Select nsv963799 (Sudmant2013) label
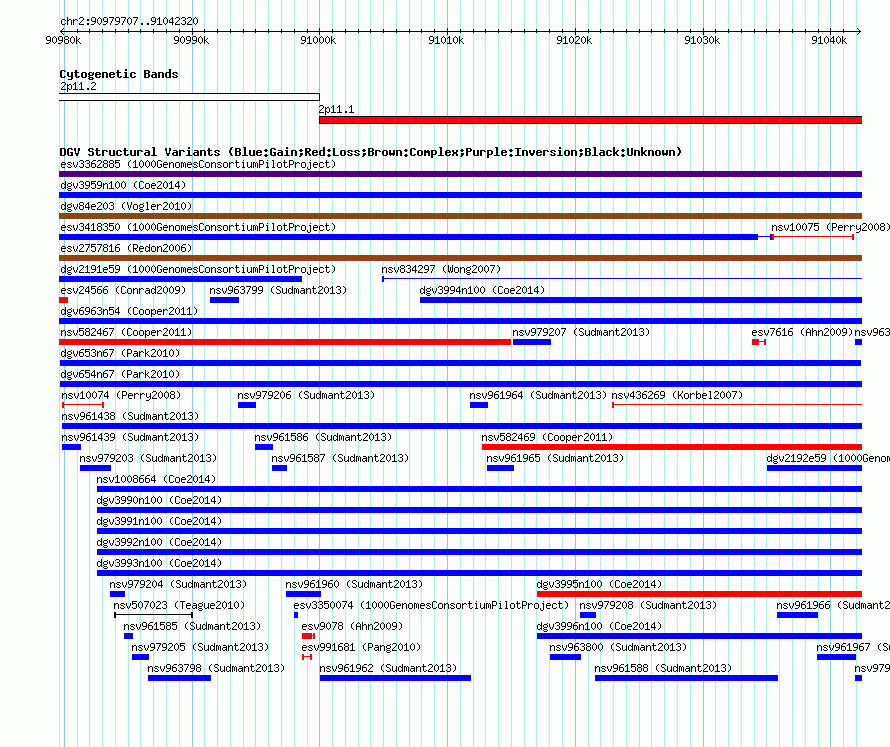890x747 pixels. [278, 290]
